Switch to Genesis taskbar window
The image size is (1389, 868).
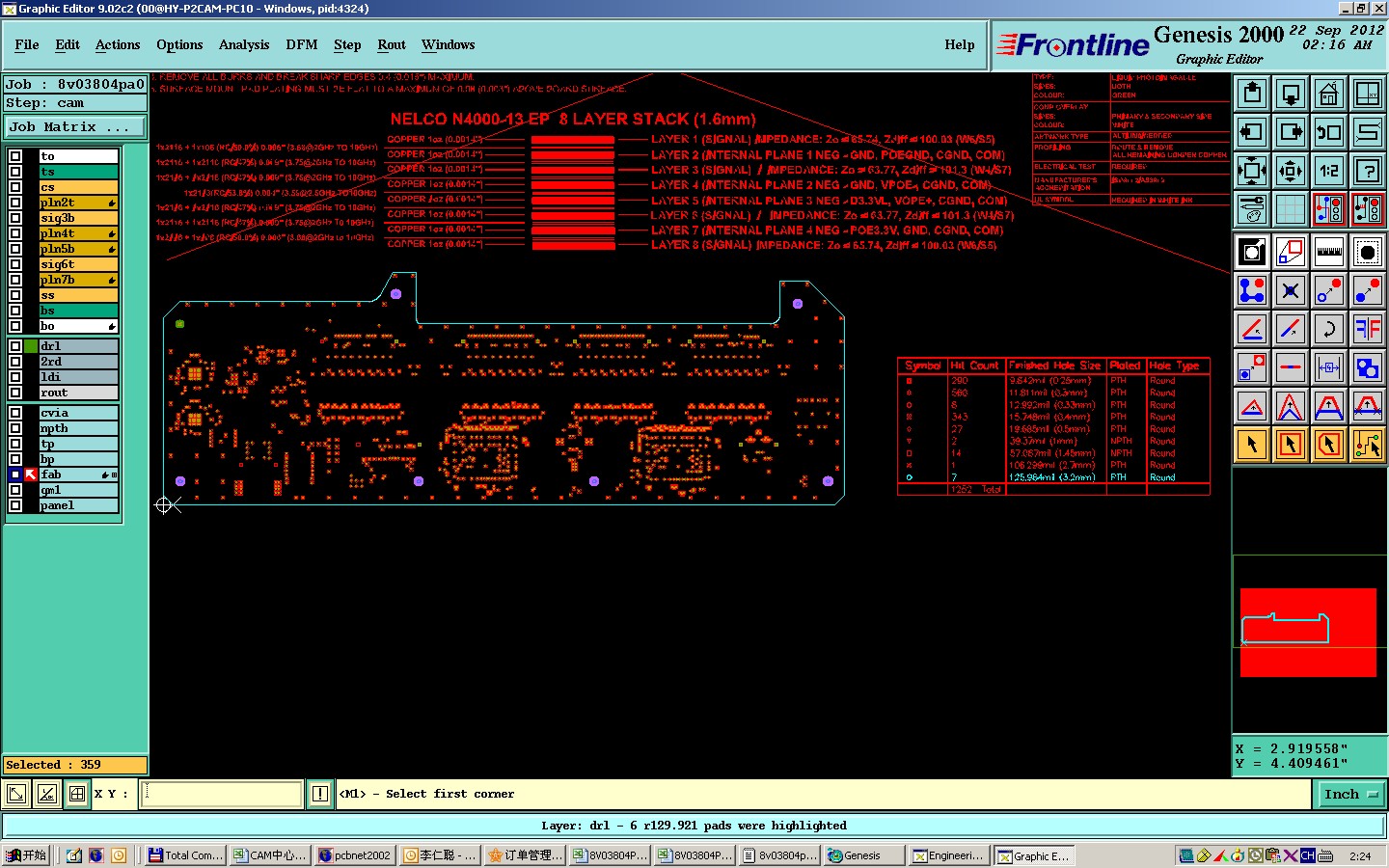coord(865,855)
